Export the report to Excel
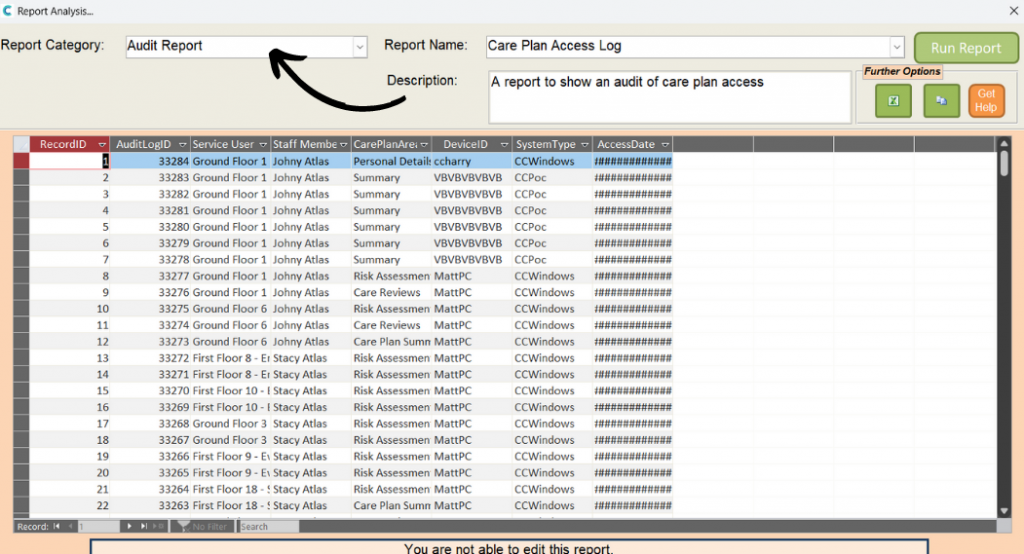This screenshot has width=1024, height=554. click(x=893, y=100)
